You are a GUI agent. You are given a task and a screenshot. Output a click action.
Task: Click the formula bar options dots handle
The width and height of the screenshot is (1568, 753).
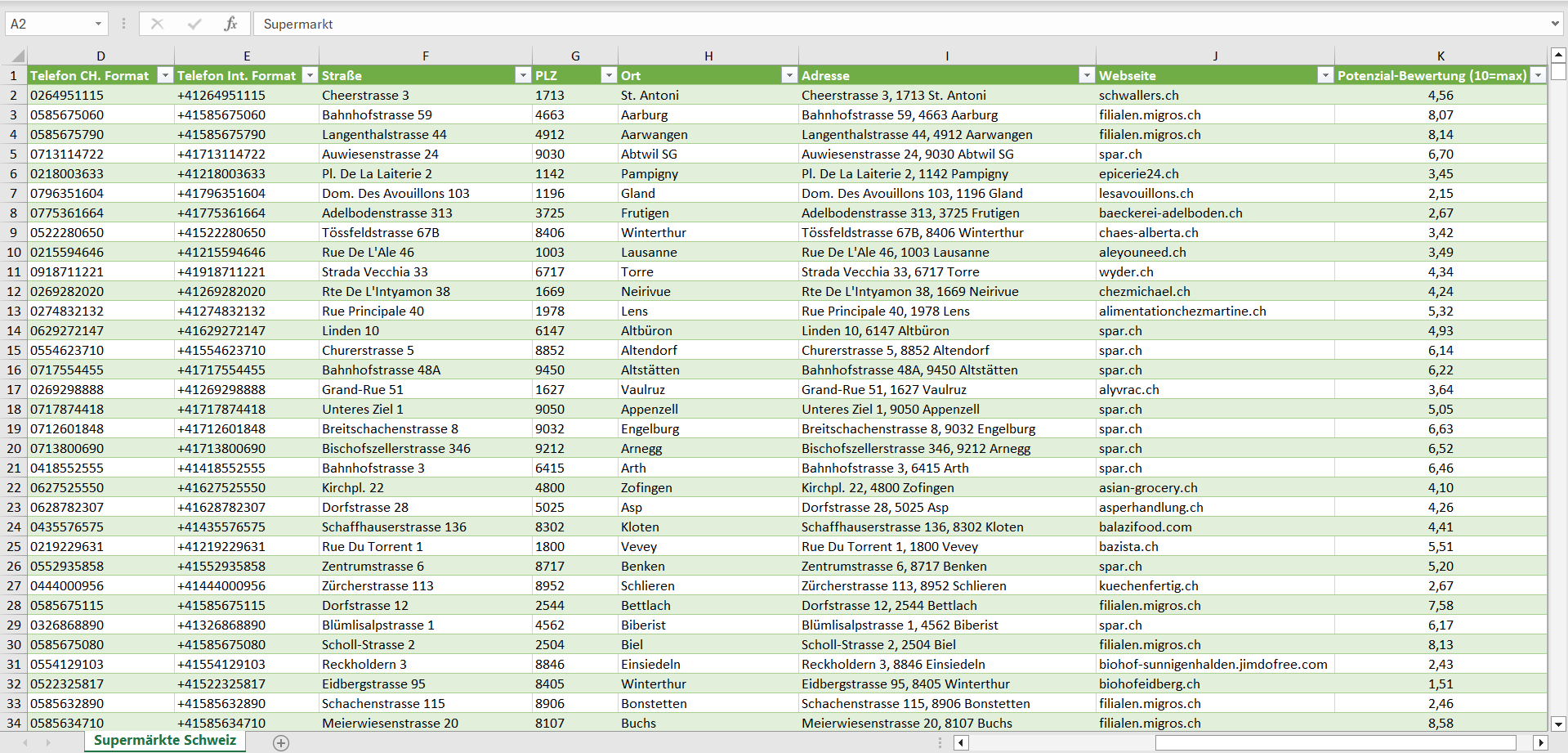[x=123, y=24]
